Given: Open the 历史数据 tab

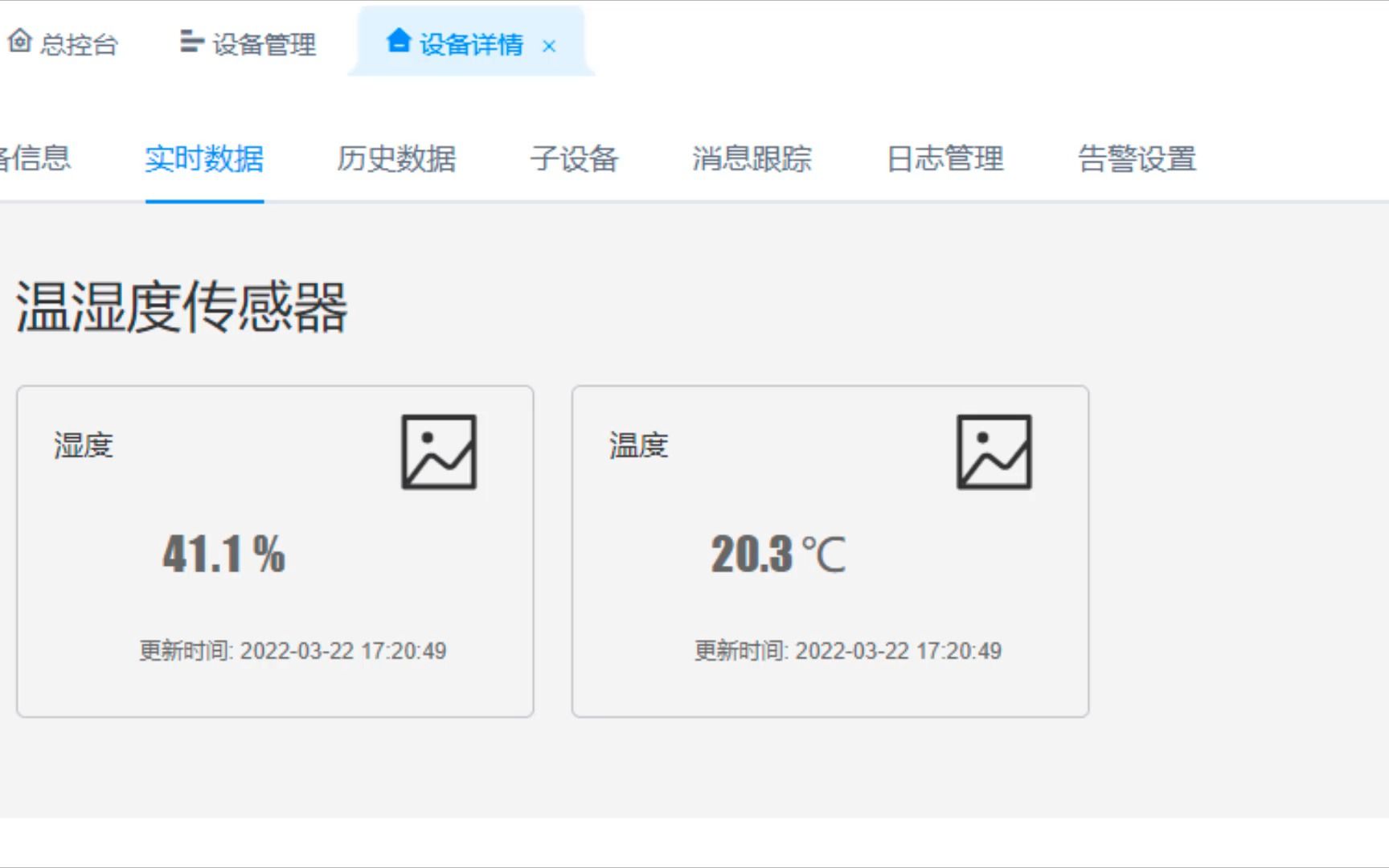Looking at the screenshot, I should [x=398, y=160].
